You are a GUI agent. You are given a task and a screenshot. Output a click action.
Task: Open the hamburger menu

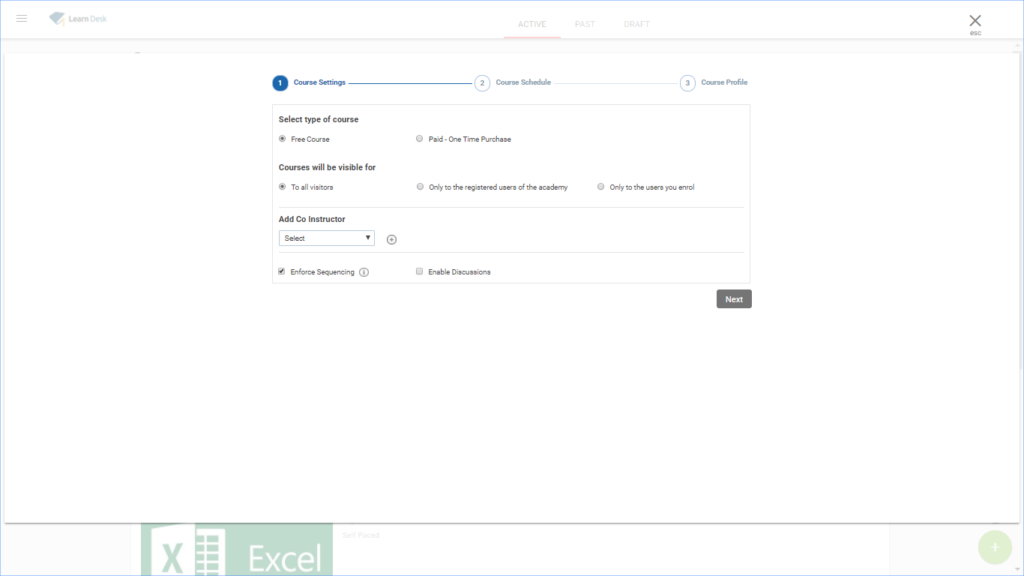tap(22, 19)
